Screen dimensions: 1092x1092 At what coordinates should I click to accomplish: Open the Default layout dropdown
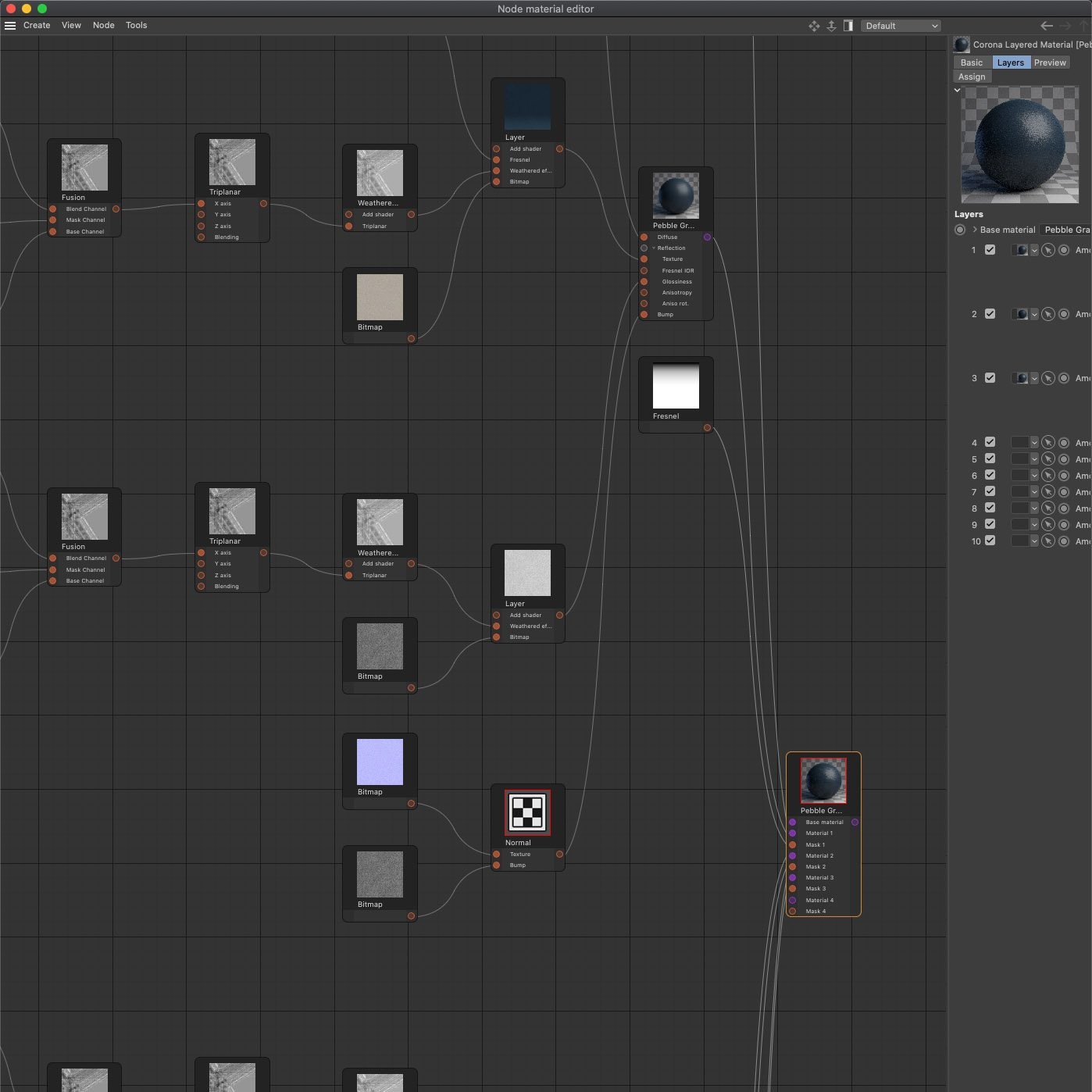pyautogui.click(x=901, y=25)
